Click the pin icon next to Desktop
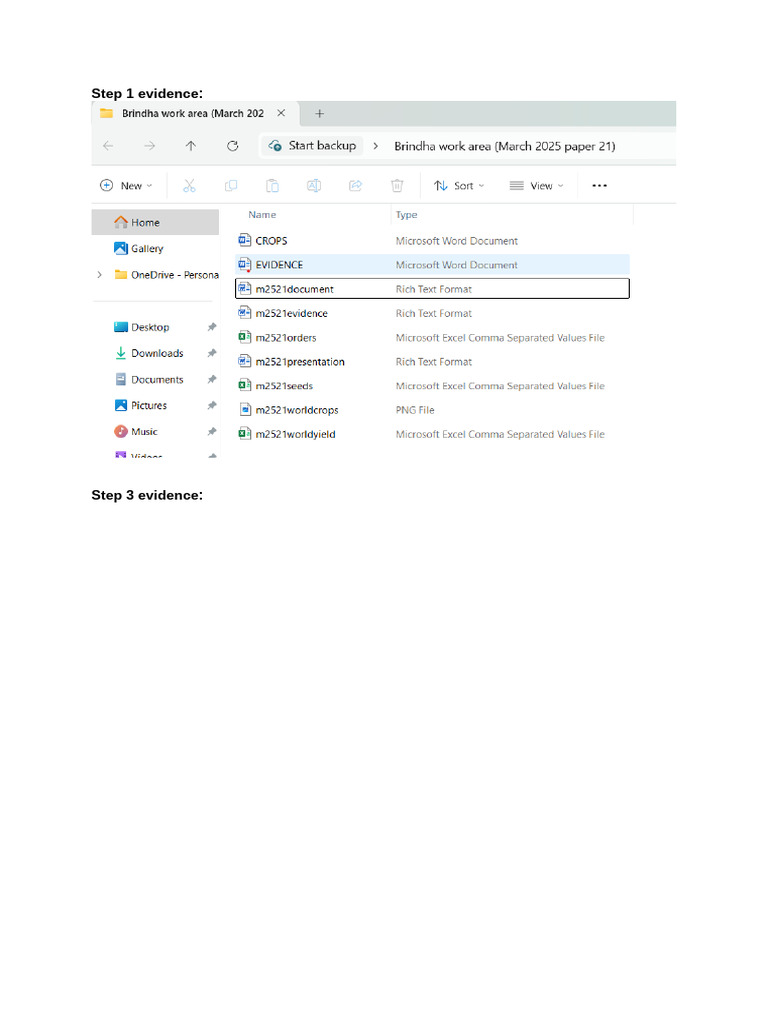 pos(212,327)
